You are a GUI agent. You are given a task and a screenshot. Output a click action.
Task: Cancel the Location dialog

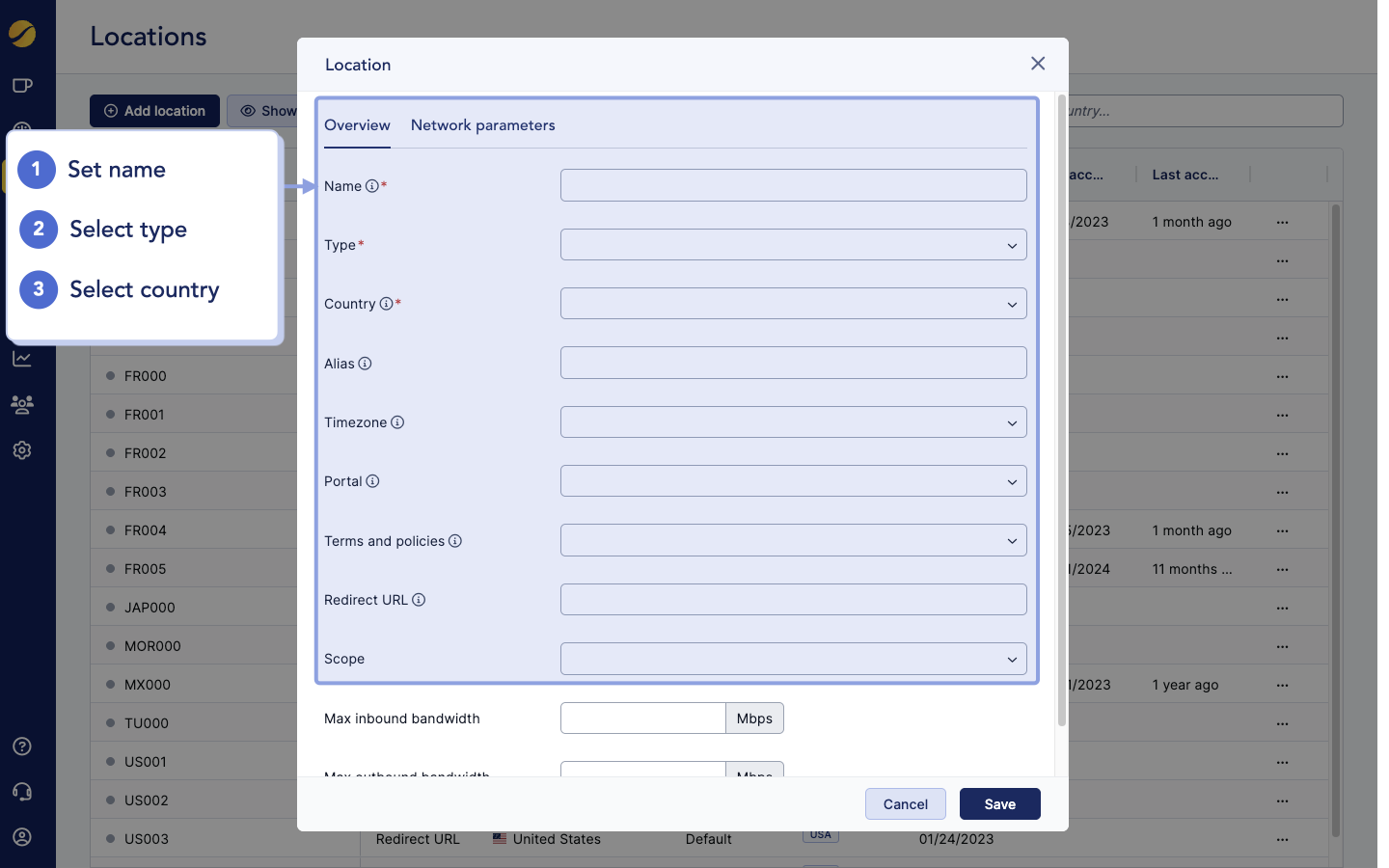pyautogui.click(x=905, y=803)
